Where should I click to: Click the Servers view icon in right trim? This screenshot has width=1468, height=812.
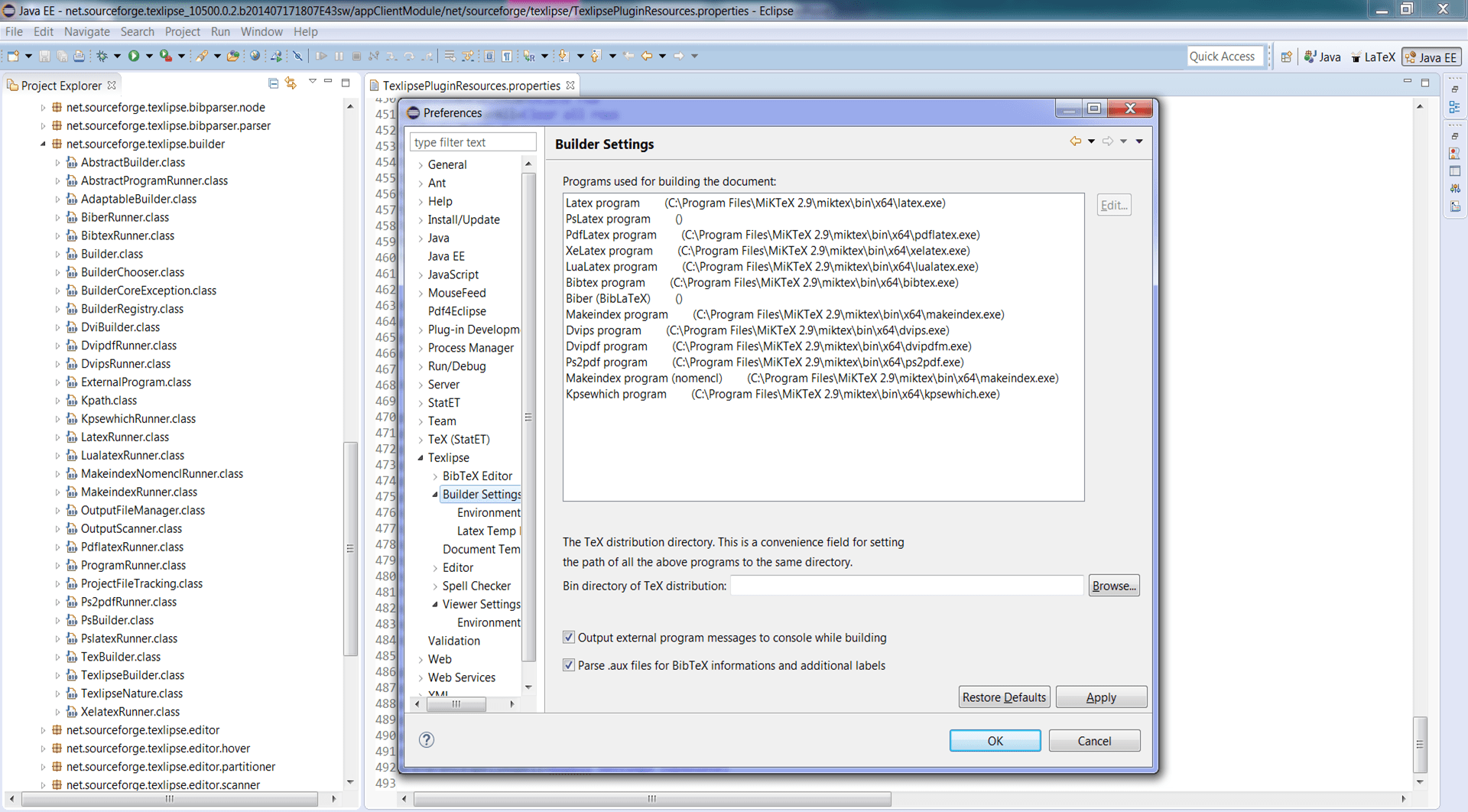click(x=1454, y=188)
